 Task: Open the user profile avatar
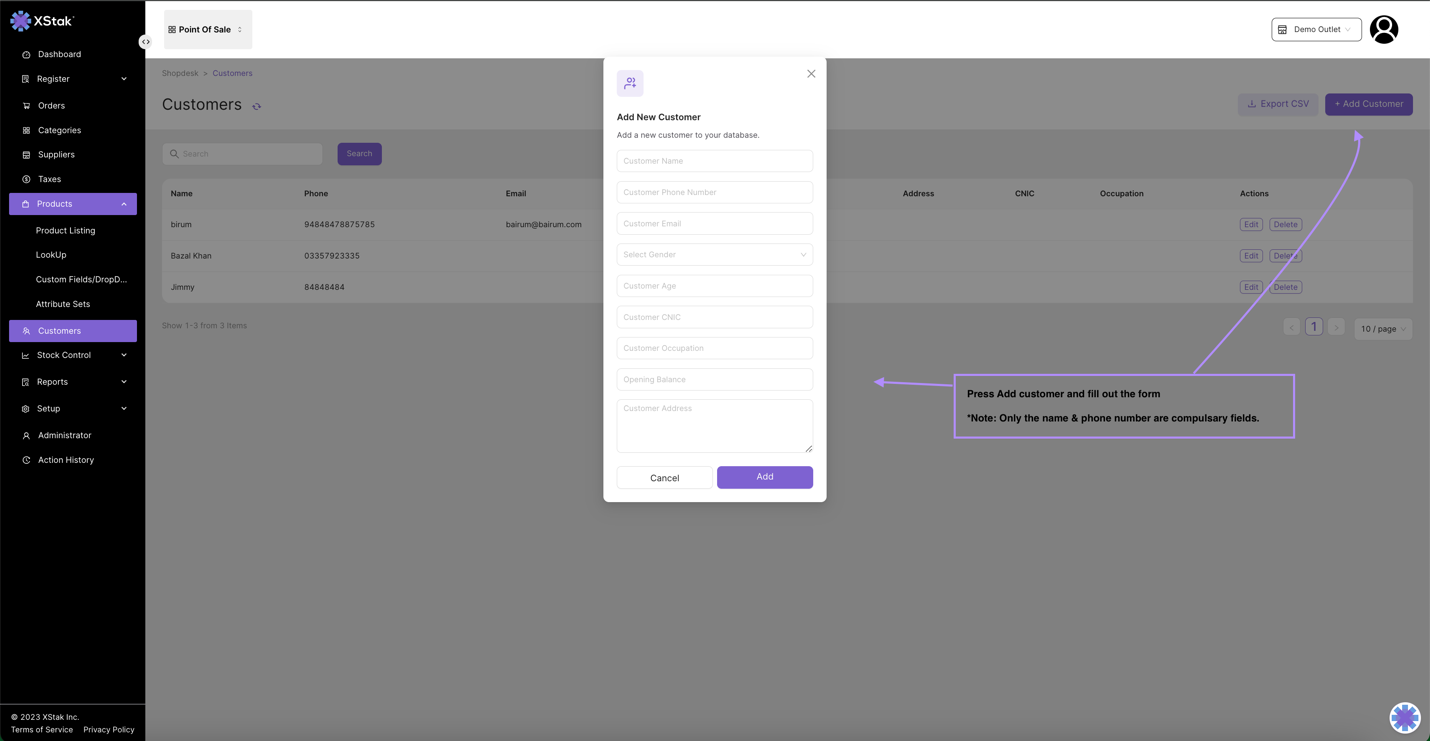point(1384,30)
